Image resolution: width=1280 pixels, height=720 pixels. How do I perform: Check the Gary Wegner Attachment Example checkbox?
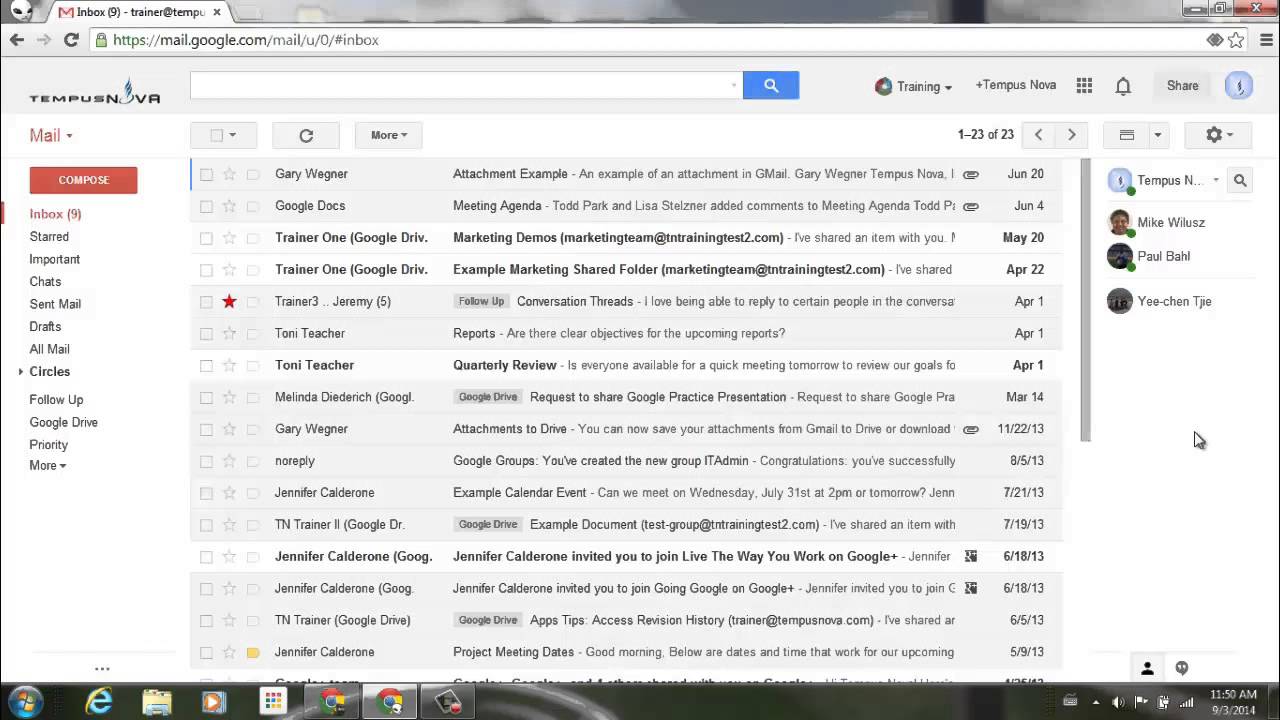(x=206, y=174)
